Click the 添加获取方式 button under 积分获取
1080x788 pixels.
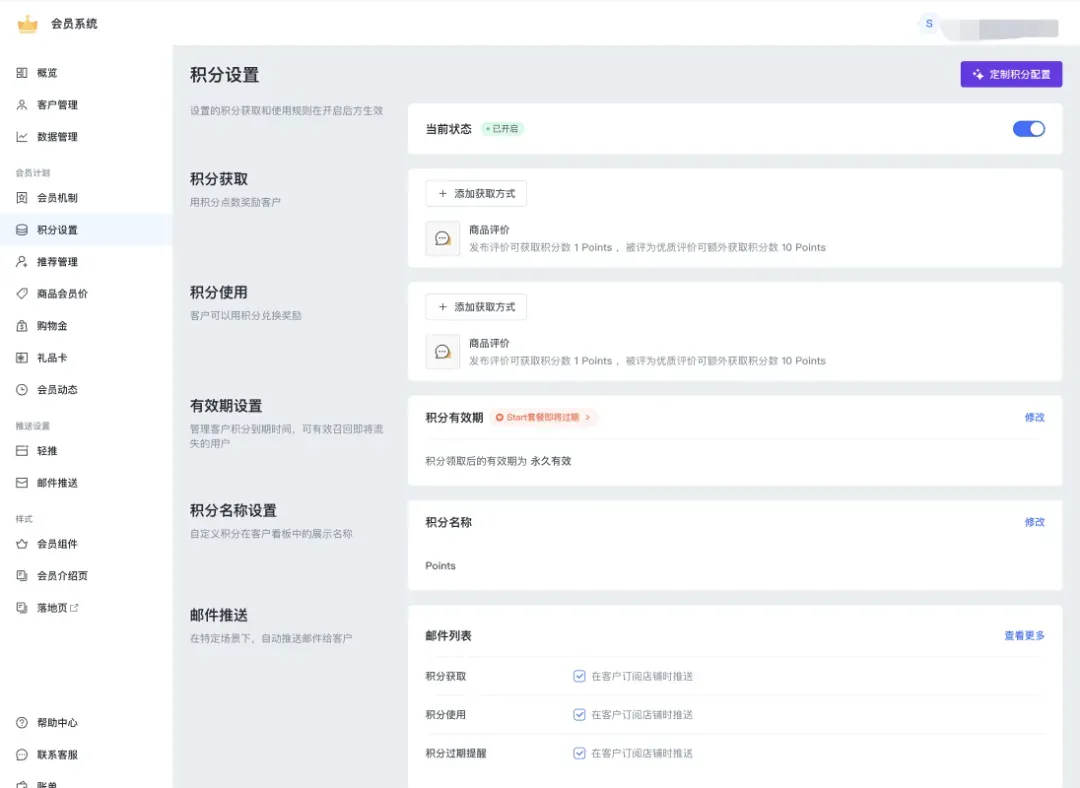[x=477, y=193]
